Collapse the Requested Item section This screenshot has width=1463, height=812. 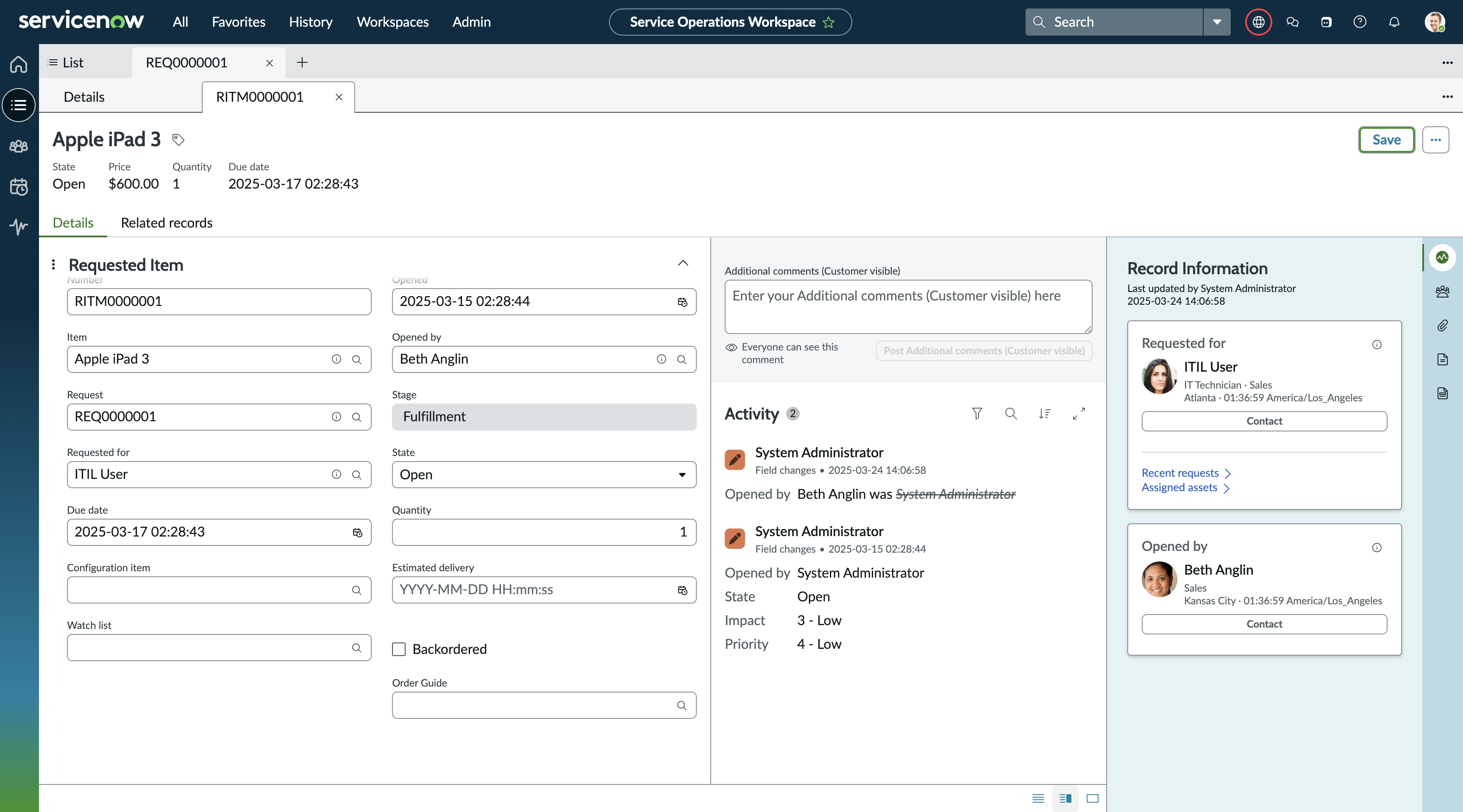683,263
